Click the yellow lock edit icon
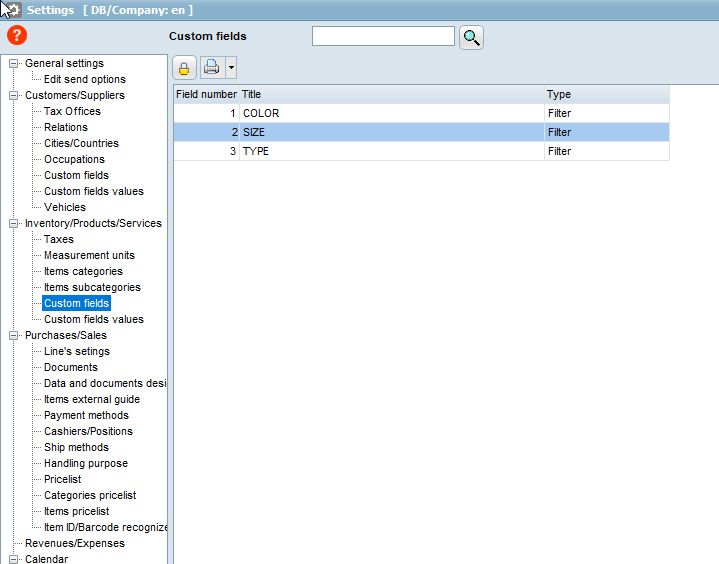Screen dimensions: 719x564 click(184, 68)
